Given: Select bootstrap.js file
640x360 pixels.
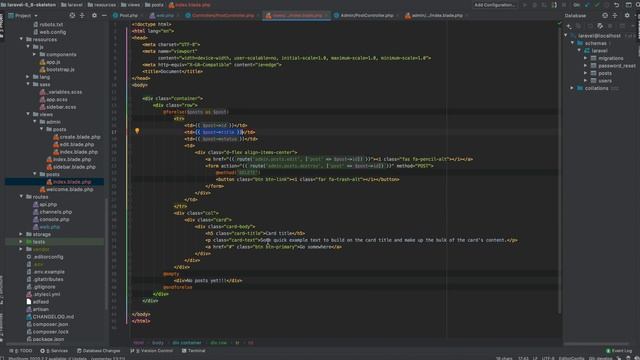Looking at the screenshot, I should pyautogui.click(x=57, y=69).
